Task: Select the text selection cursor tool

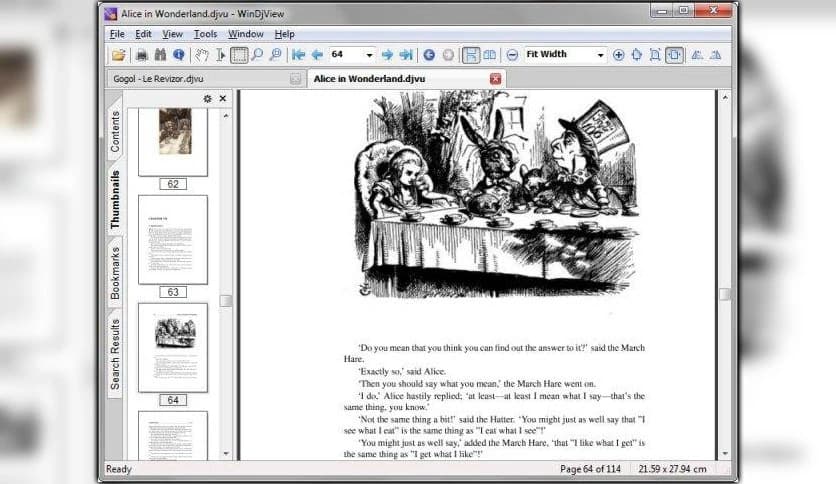Action: (x=220, y=55)
